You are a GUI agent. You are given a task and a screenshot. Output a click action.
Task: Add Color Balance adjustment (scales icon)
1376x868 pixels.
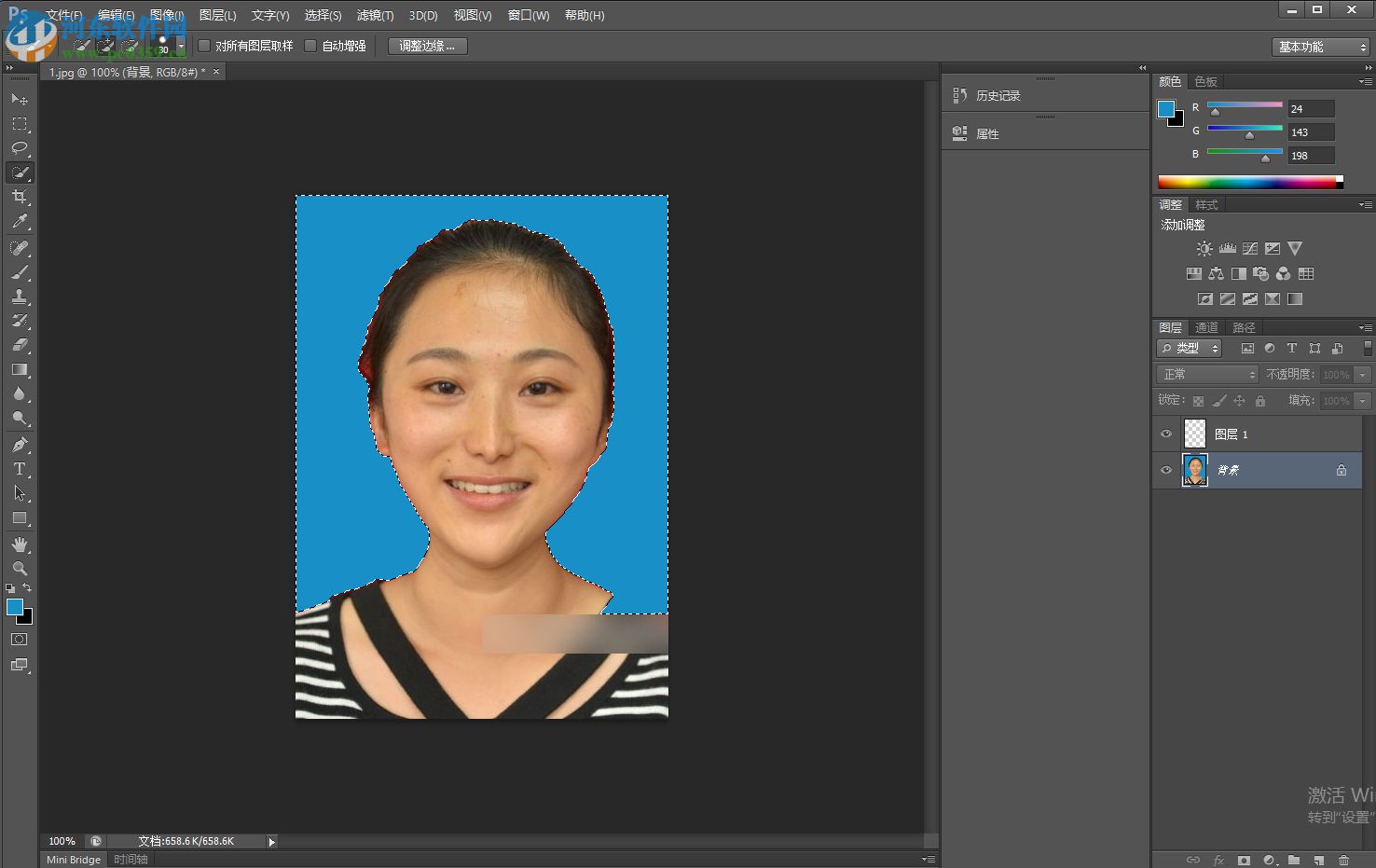point(1216,274)
